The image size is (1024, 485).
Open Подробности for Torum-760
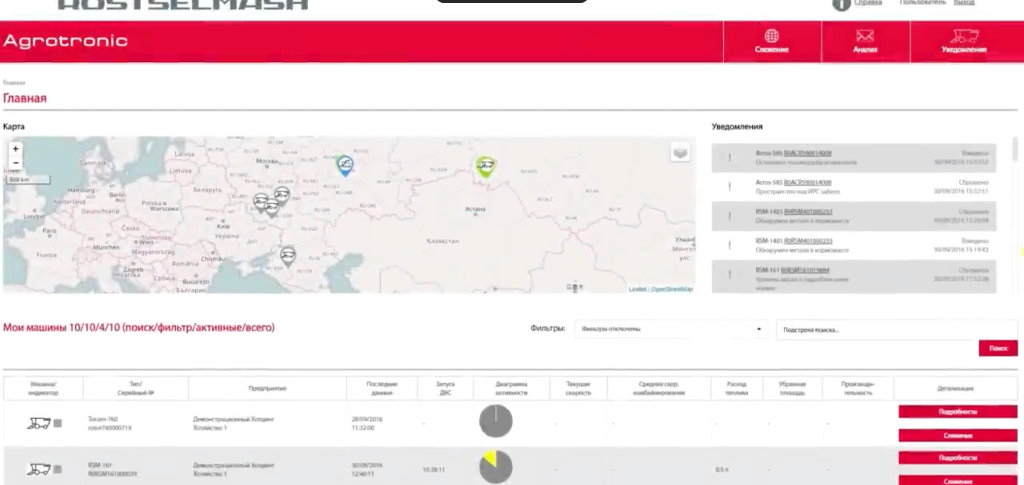coord(958,412)
